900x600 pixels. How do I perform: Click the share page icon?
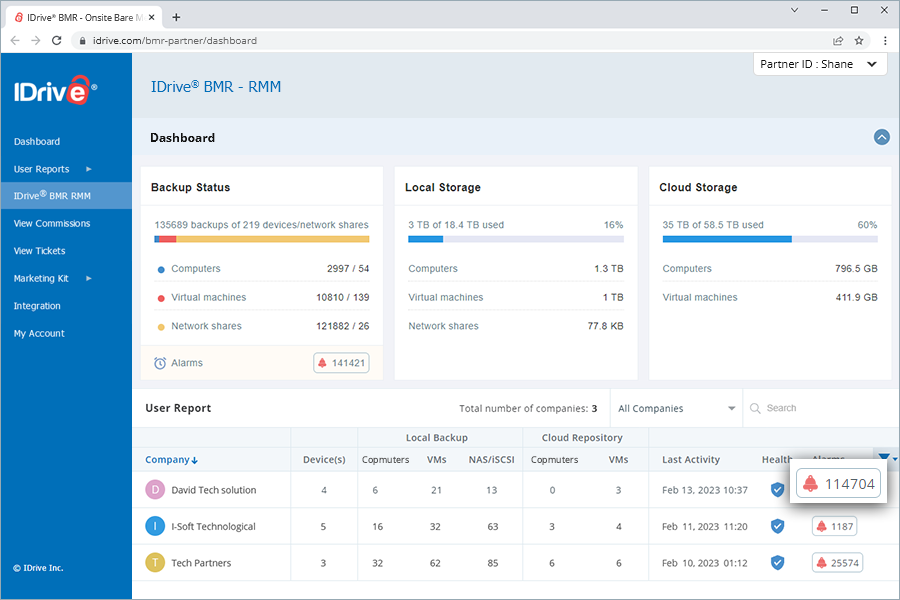click(x=838, y=41)
